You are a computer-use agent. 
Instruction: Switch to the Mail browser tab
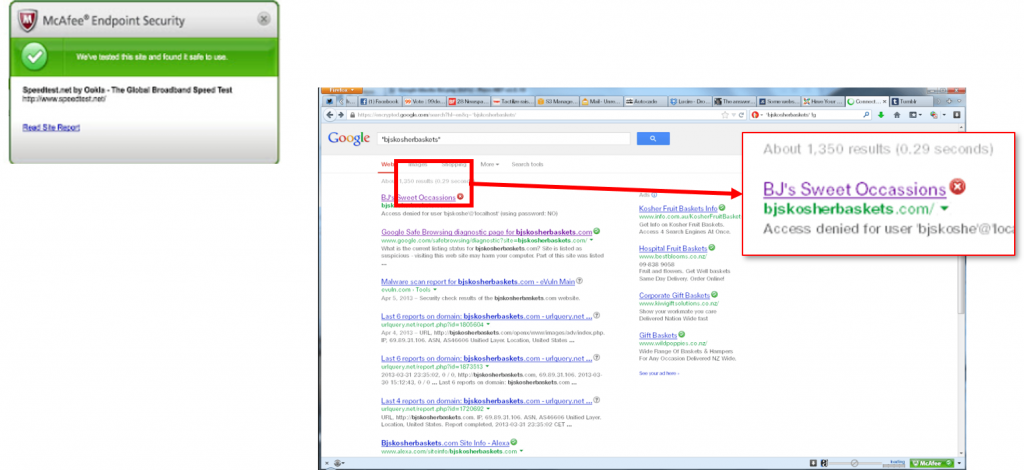click(x=600, y=102)
